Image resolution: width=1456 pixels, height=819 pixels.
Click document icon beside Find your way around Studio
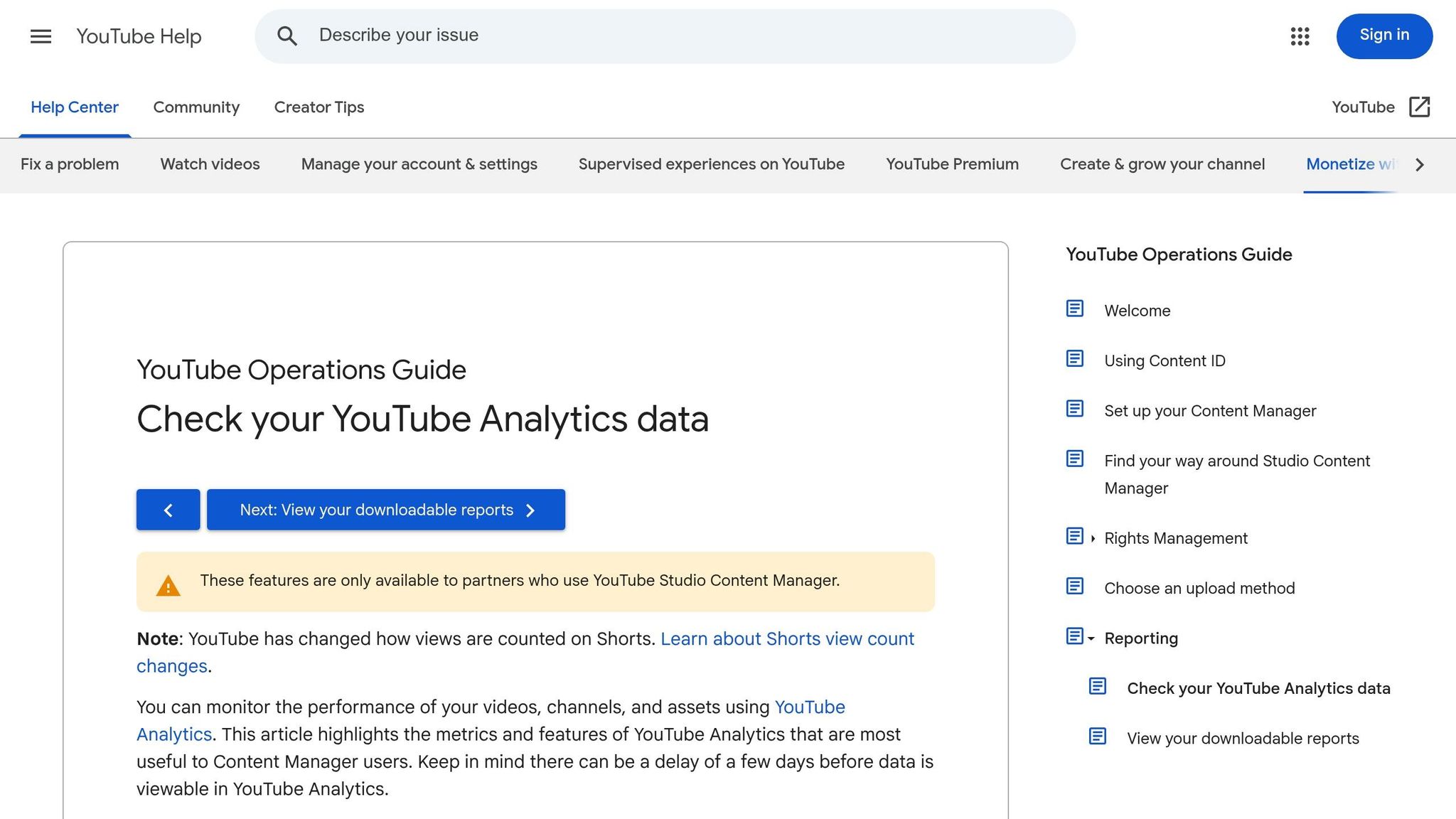(1074, 459)
